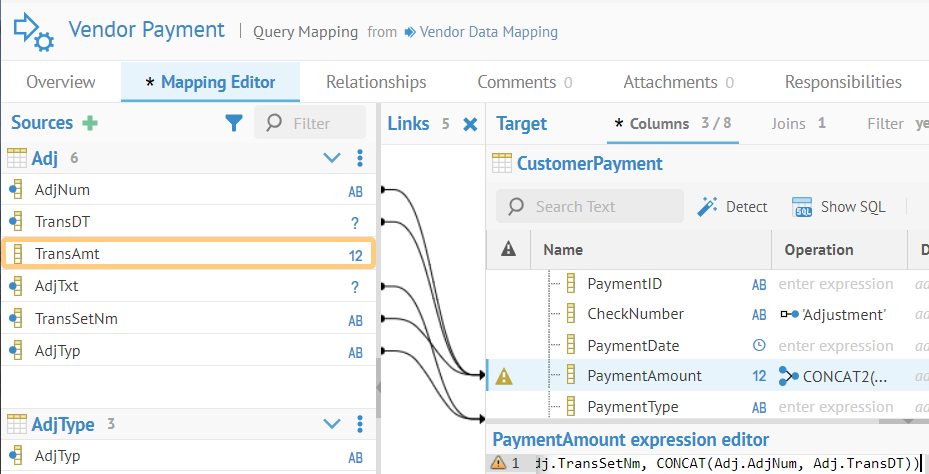Switch to the Relationships tab
Viewport: 929px width, 474px height.
click(x=376, y=82)
